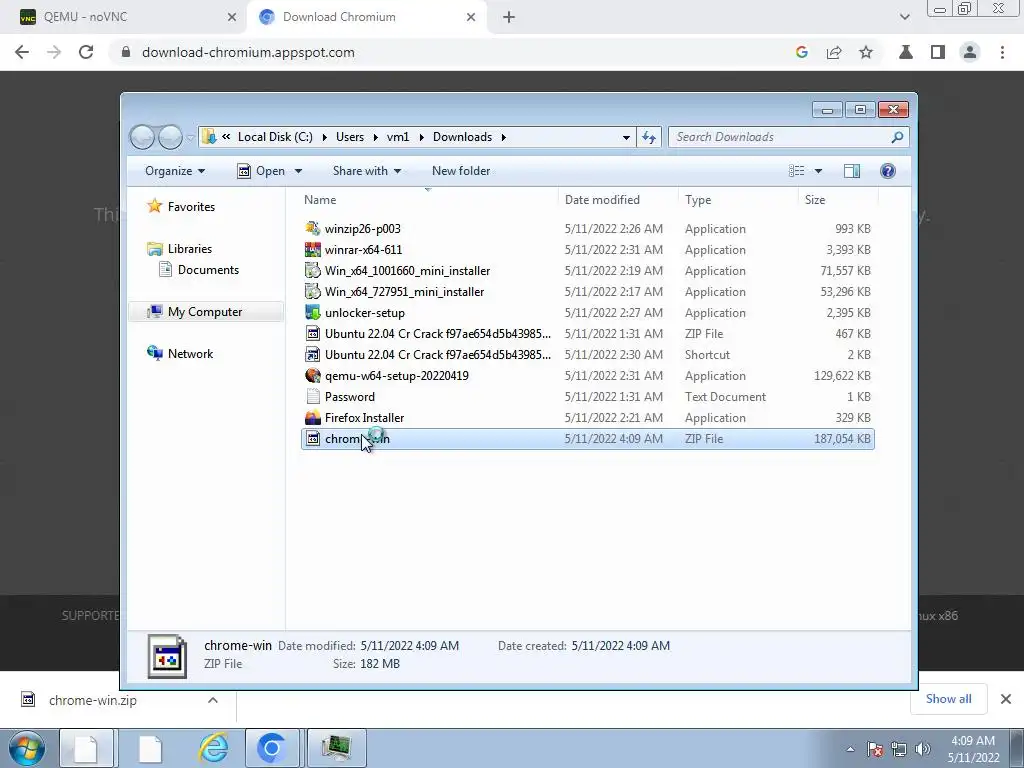Click the Local Disk (C:) breadcrumb
Viewport: 1024px width, 768px height.
click(x=275, y=137)
